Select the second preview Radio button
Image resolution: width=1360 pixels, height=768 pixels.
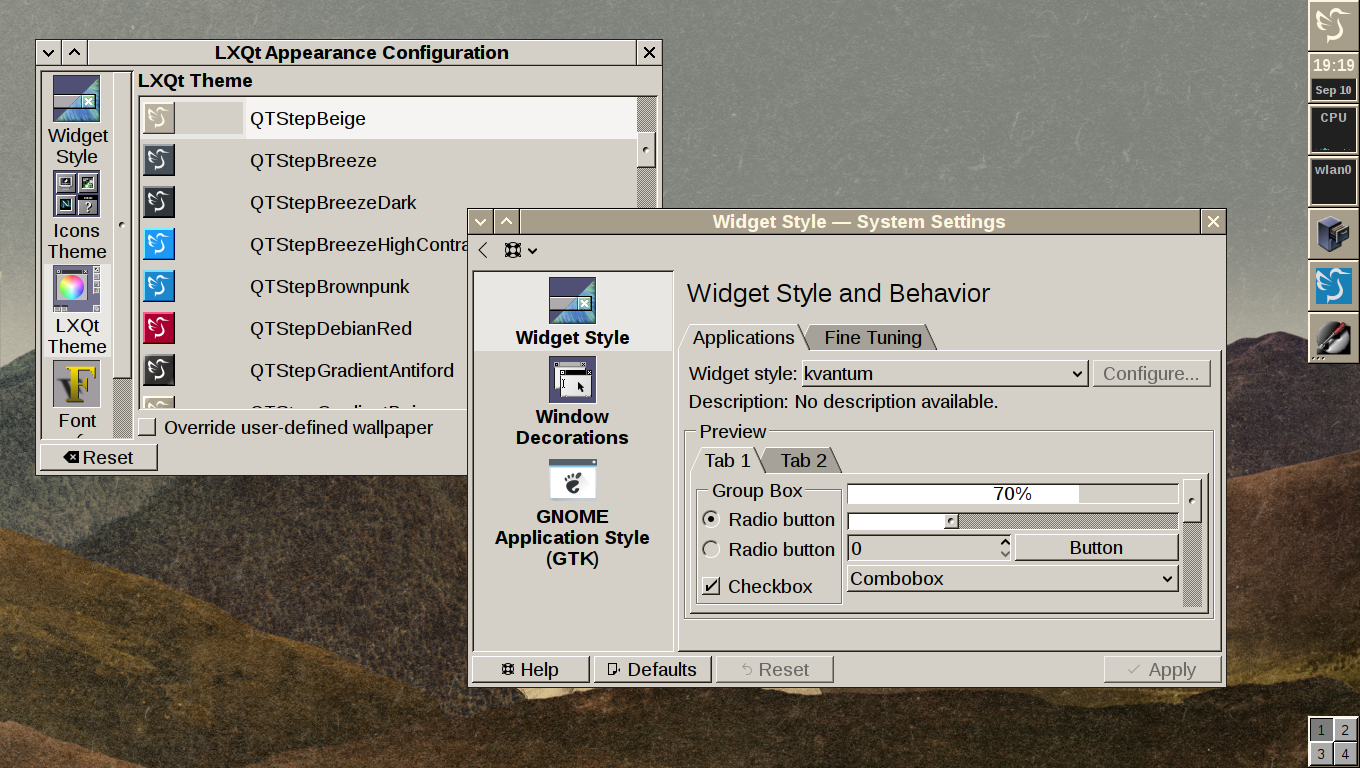point(711,549)
